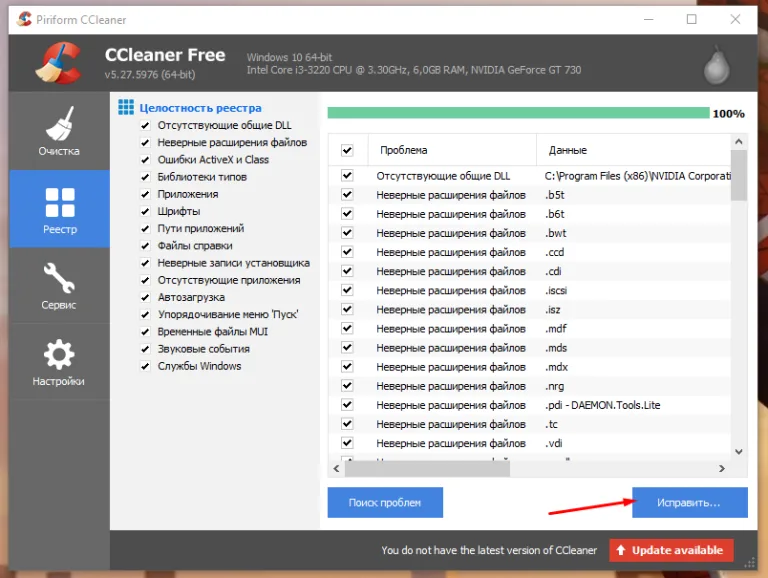Toggle Шрифты checkbox
This screenshot has width=768, height=578.
145,211
